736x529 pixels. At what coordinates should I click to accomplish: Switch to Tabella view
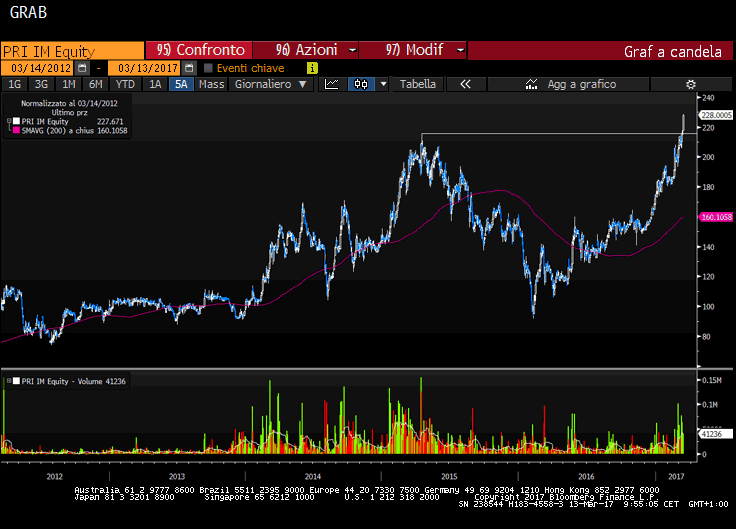pyautogui.click(x=418, y=85)
